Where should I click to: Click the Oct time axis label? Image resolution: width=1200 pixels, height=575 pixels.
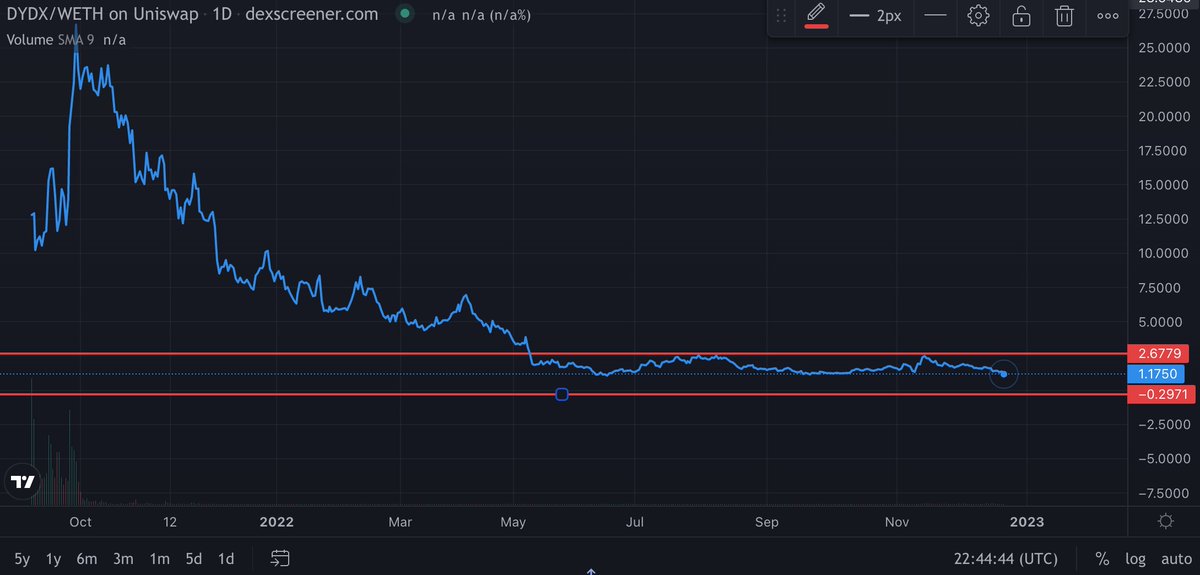(80, 521)
